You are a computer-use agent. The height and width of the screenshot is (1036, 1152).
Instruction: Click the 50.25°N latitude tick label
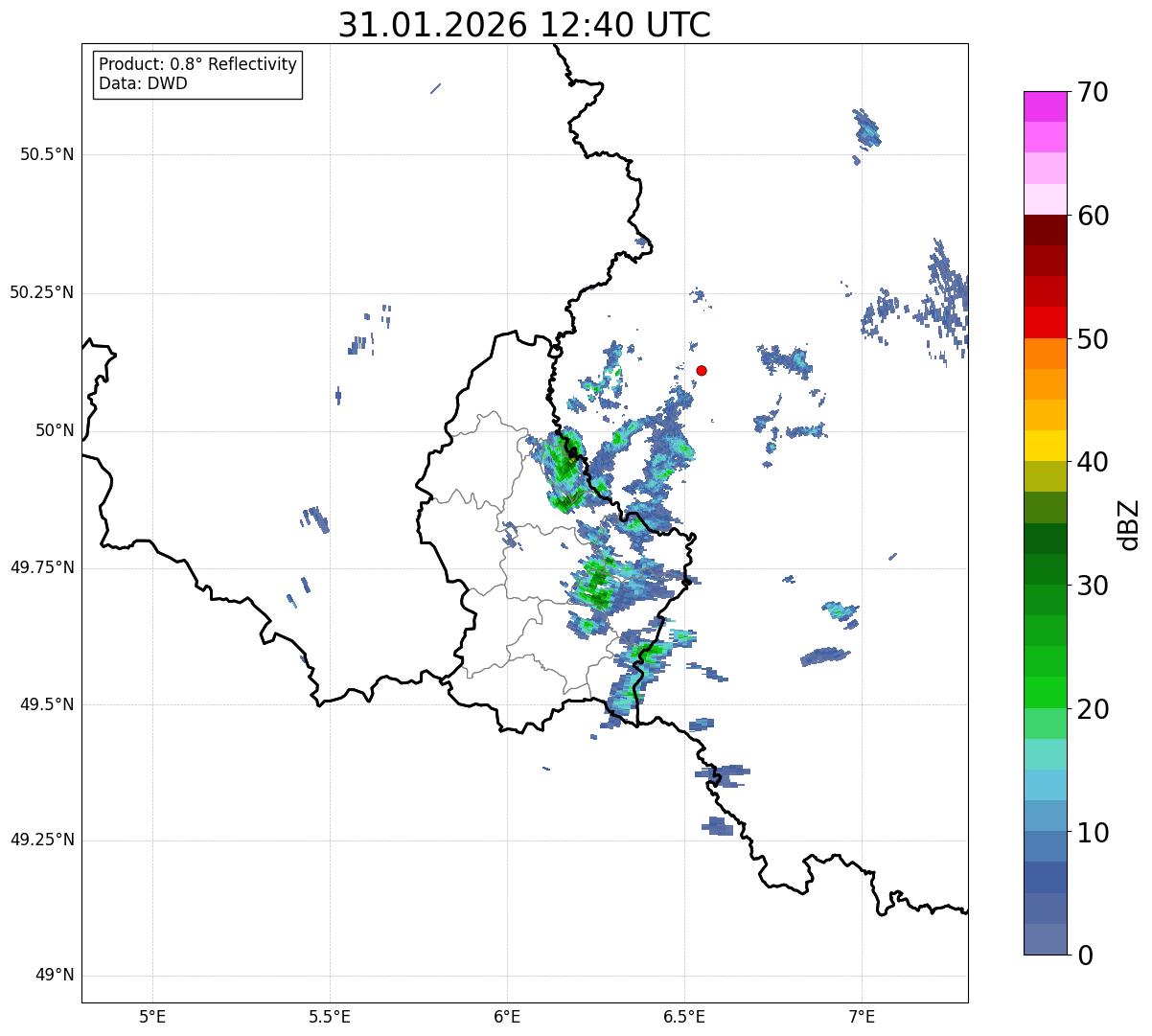pyautogui.click(x=42, y=292)
